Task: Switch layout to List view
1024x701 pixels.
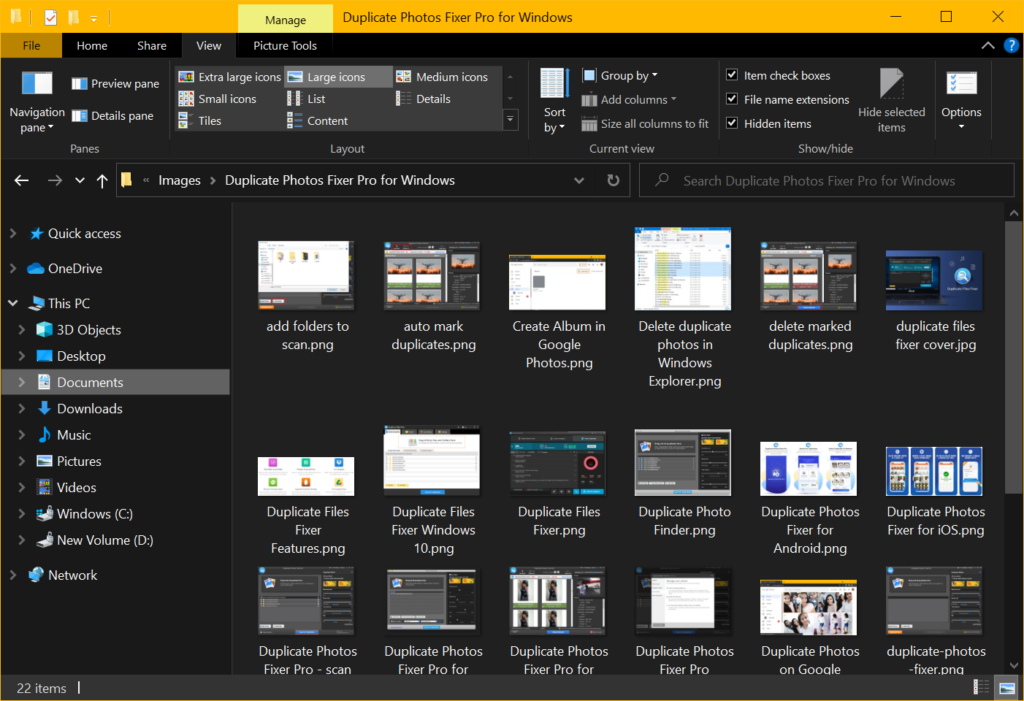Action: coord(306,99)
